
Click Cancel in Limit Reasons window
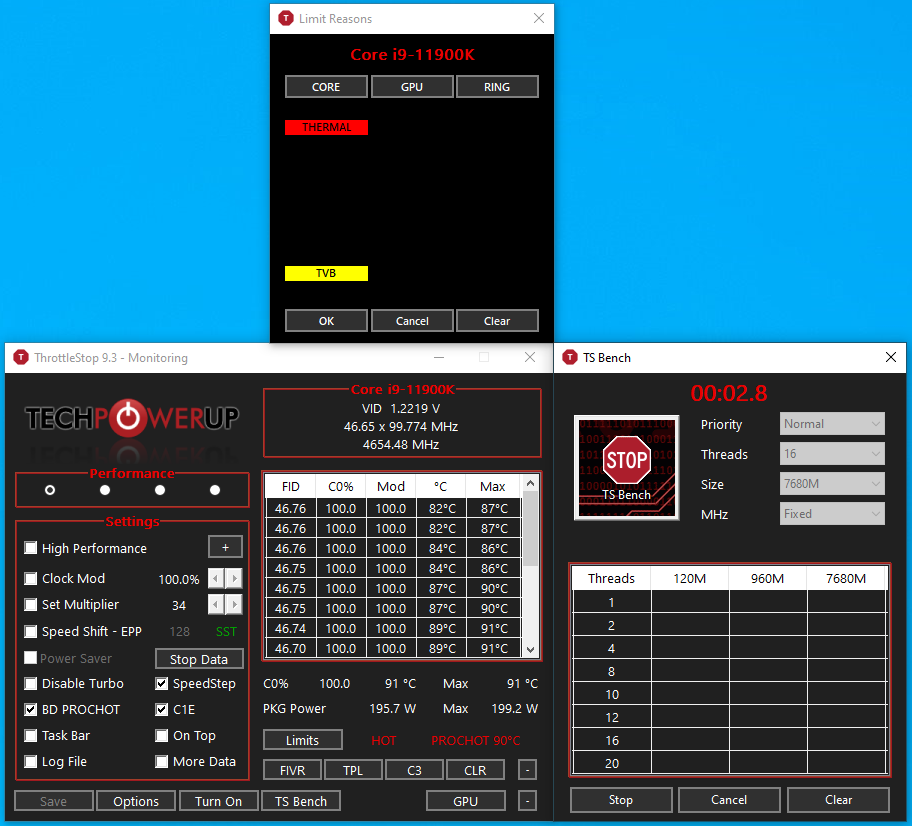point(412,321)
